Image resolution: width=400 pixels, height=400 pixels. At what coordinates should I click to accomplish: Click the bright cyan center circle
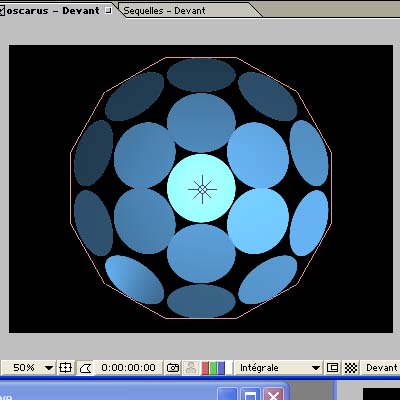(201, 188)
